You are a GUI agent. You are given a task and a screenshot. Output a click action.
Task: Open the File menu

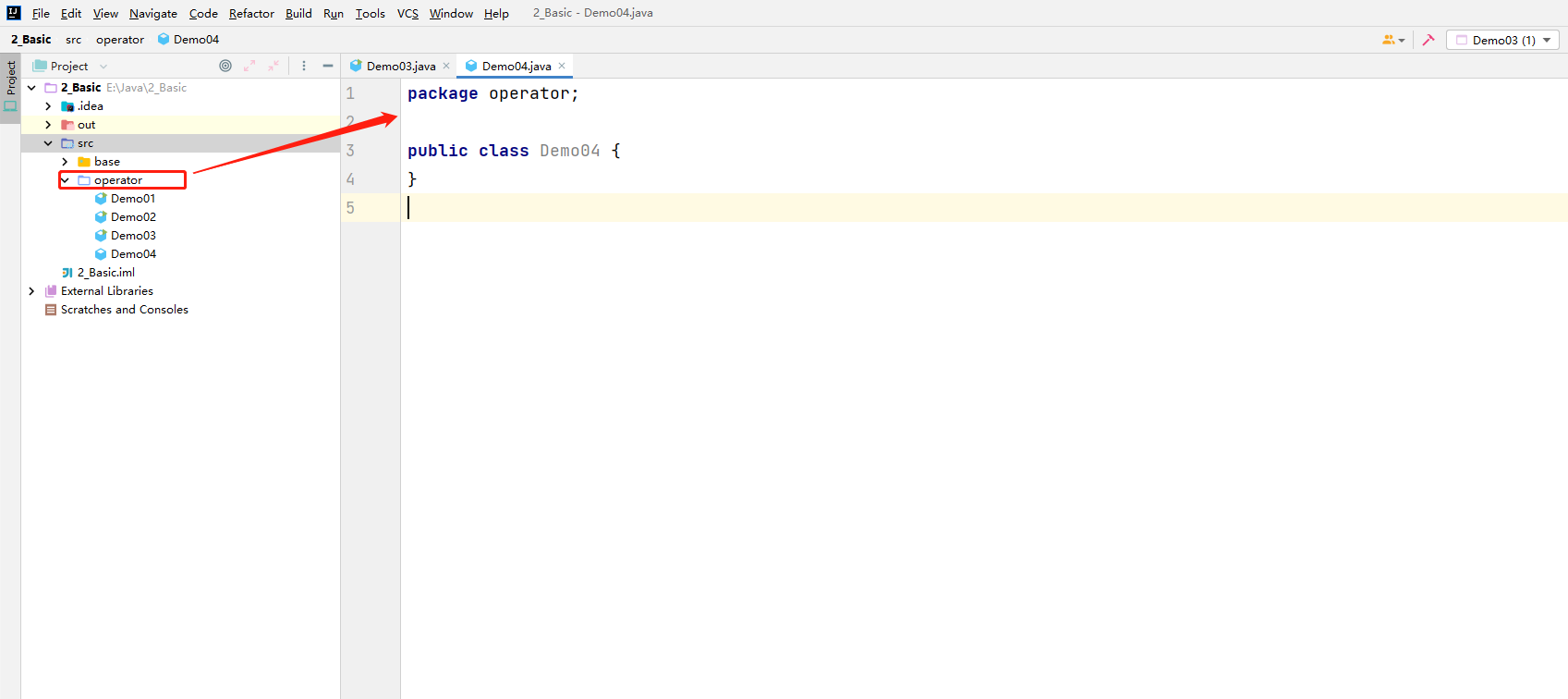41,13
